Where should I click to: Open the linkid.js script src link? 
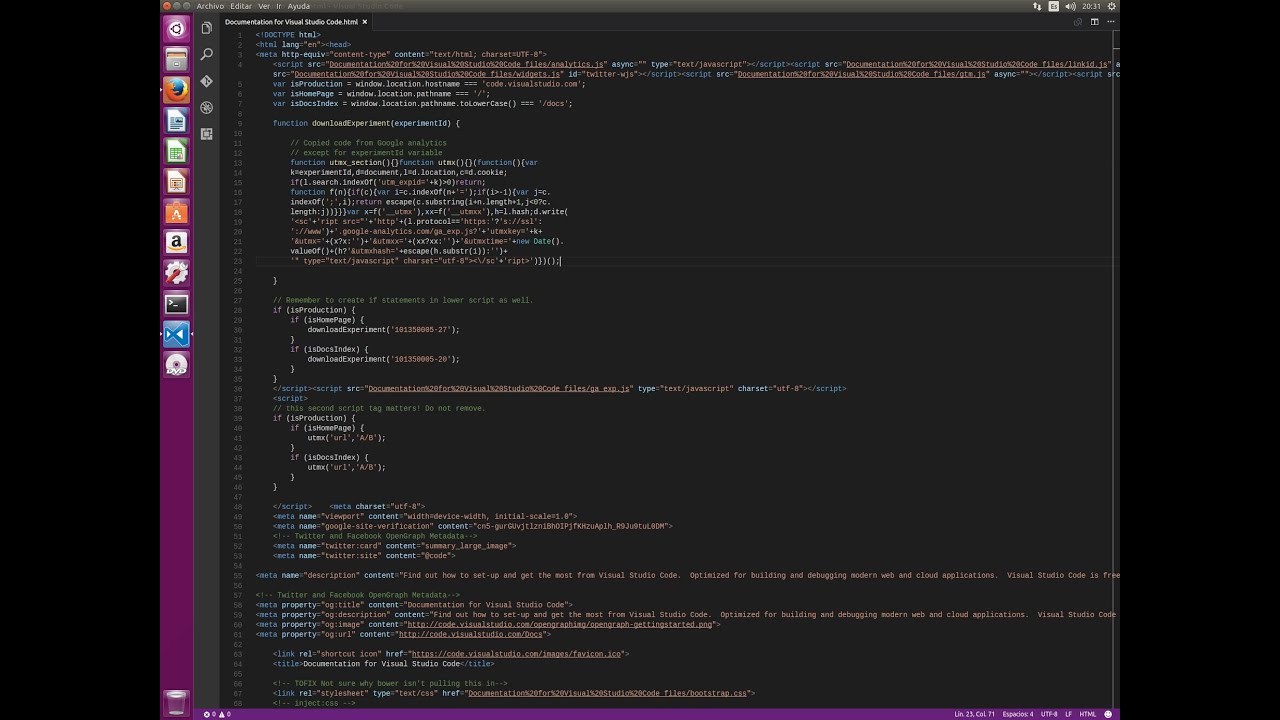coord(976,64)
